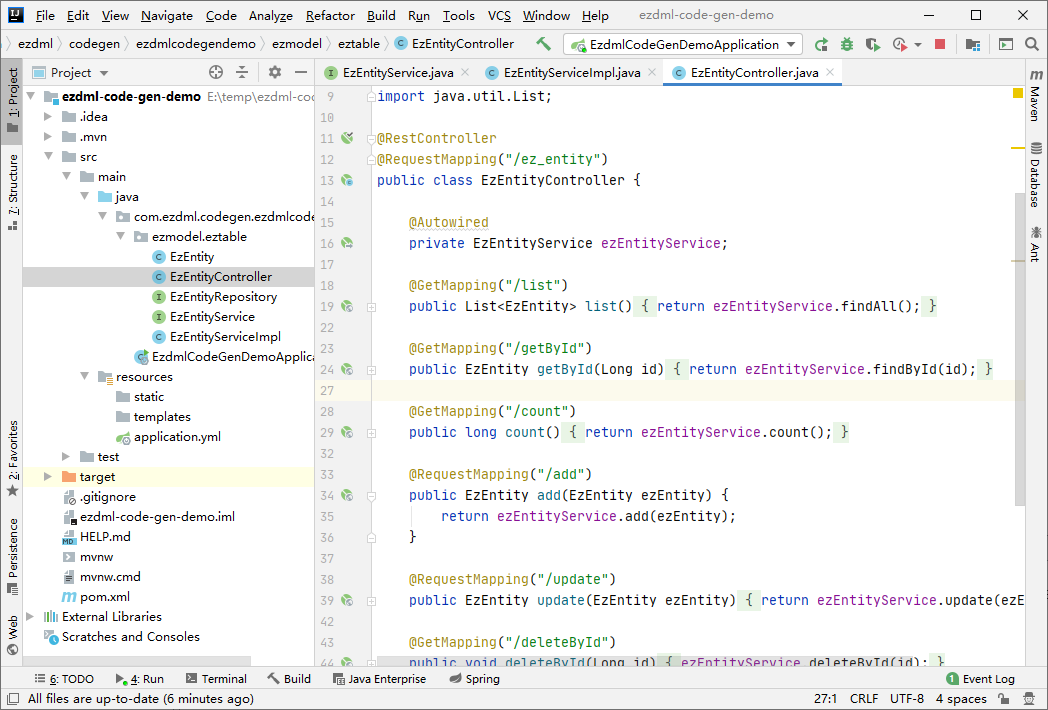The width and height of the screenshot is (1048, 710).
Task: Open Web side panel
Action: (12, 636)
